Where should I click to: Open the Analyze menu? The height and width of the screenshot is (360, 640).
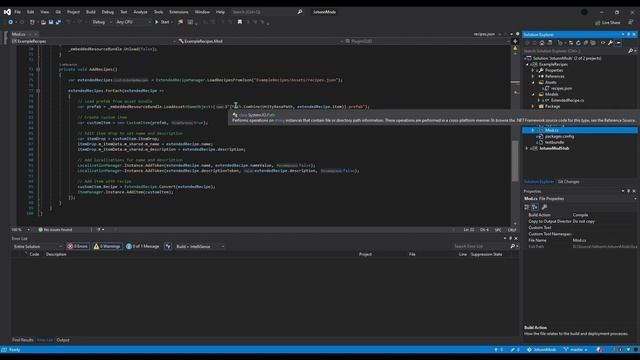(x=140, y=12)
